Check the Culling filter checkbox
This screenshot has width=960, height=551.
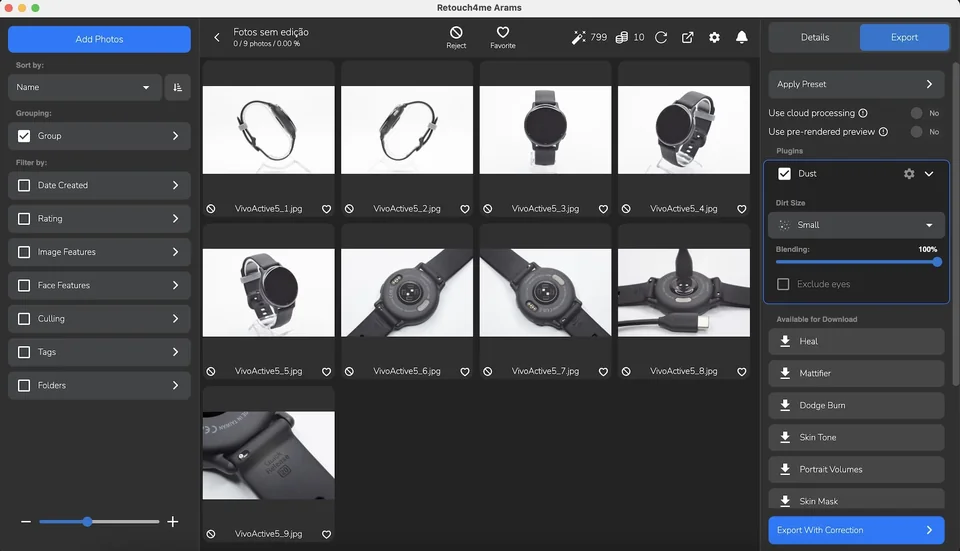(x=24, y=319)
